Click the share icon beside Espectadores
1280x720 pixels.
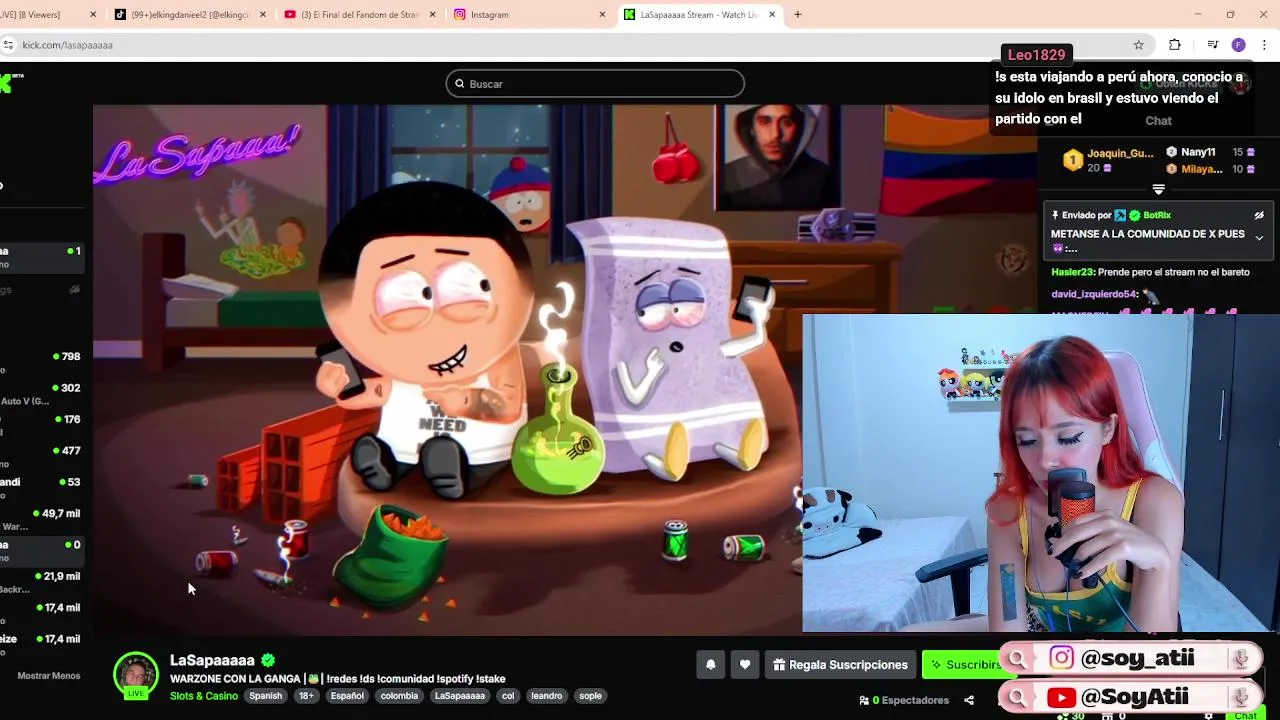click(969, 700)
